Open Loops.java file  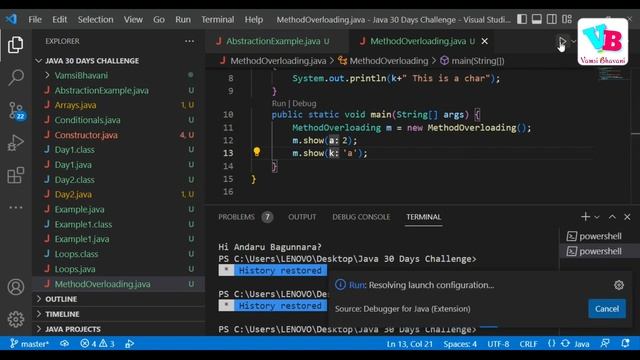coord(118,269)
